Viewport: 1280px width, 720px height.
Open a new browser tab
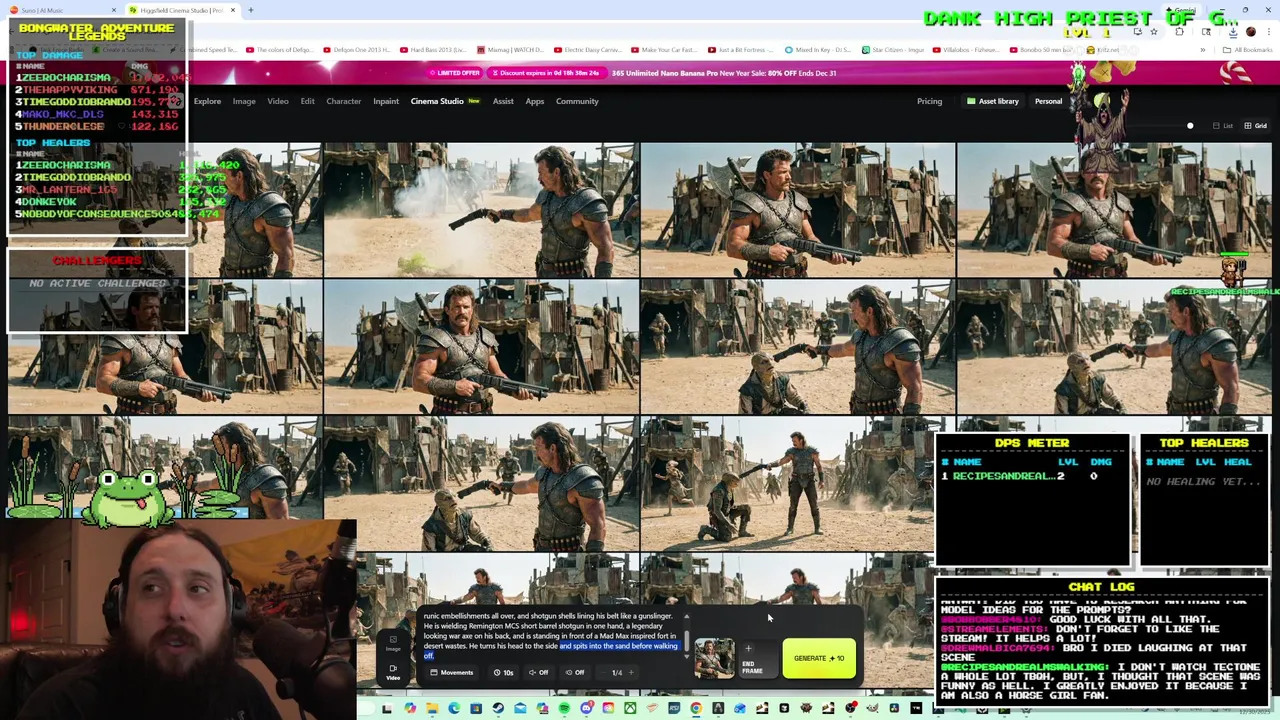[x=251, y=10]
